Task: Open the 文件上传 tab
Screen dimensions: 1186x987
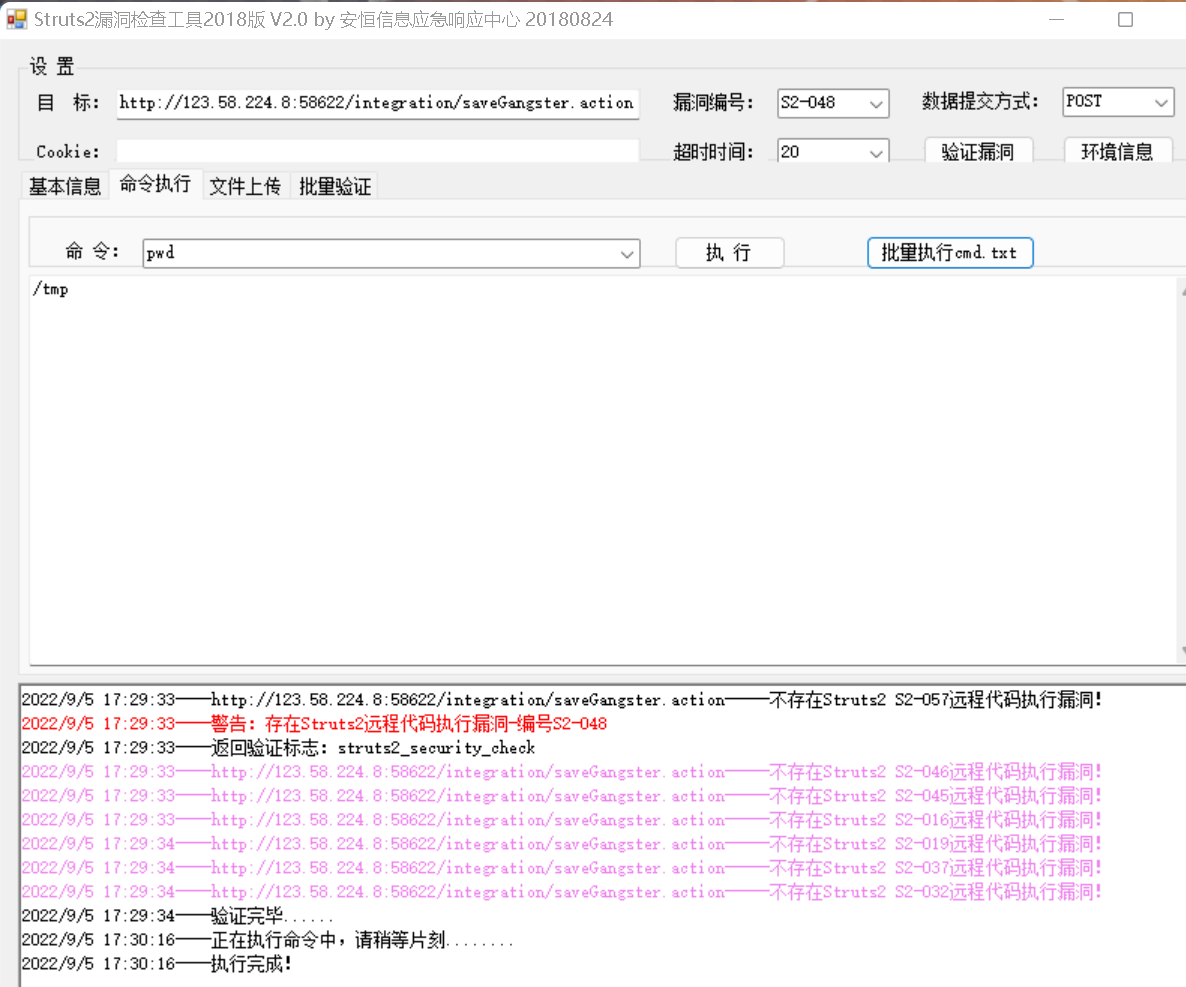Action: (245, 186)
